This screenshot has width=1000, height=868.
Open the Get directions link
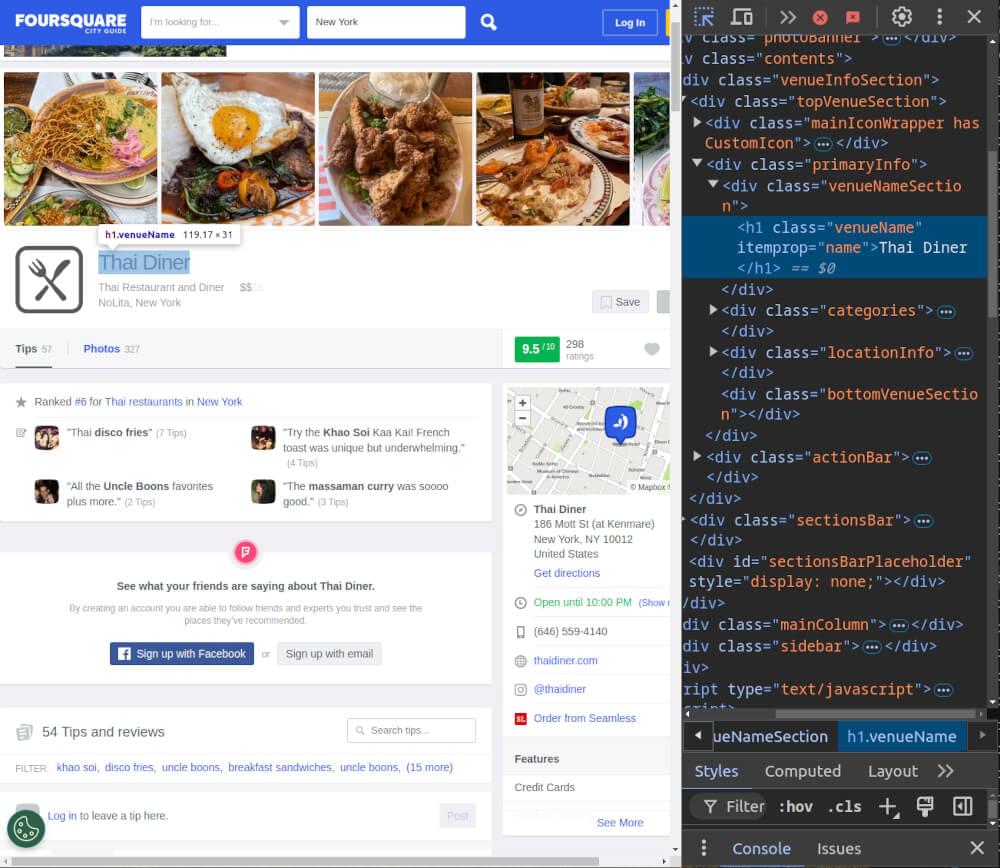[x=566, y=573]
